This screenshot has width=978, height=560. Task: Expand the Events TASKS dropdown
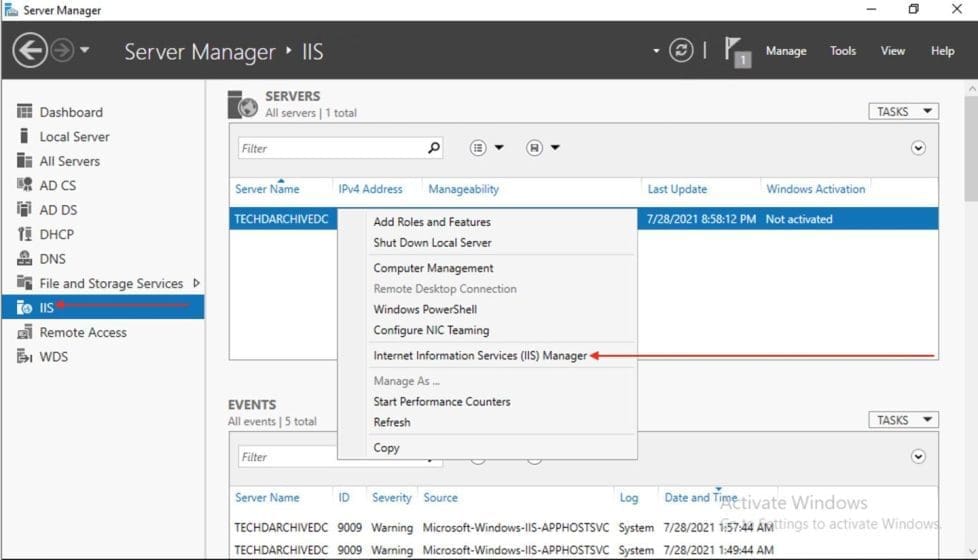point(903,421)
